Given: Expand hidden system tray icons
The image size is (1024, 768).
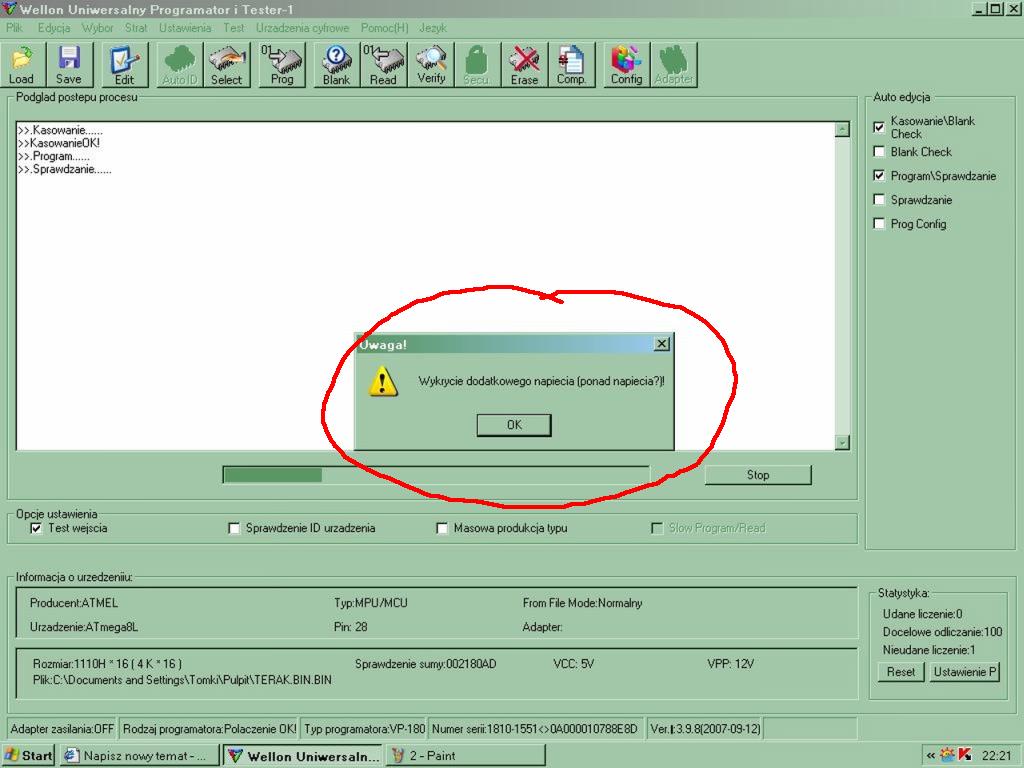Looking at the screenshot, I should pos(931,756).
